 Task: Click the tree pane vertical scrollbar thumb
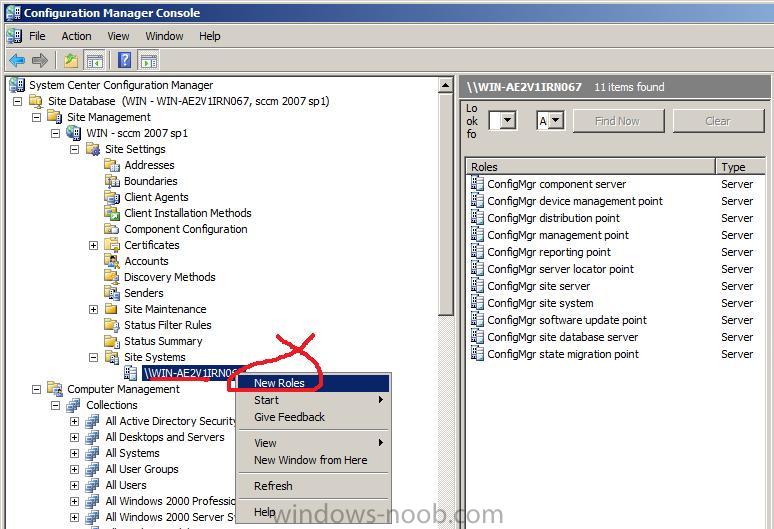445,204
